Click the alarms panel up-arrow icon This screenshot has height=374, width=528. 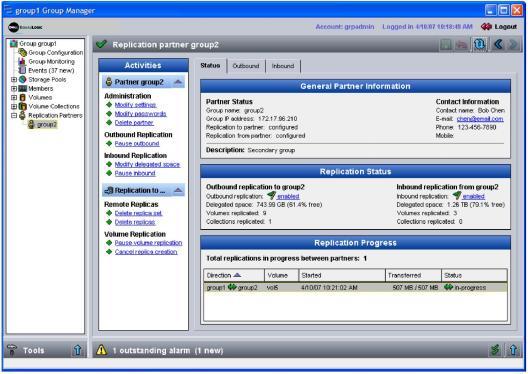tap(513, 350)
